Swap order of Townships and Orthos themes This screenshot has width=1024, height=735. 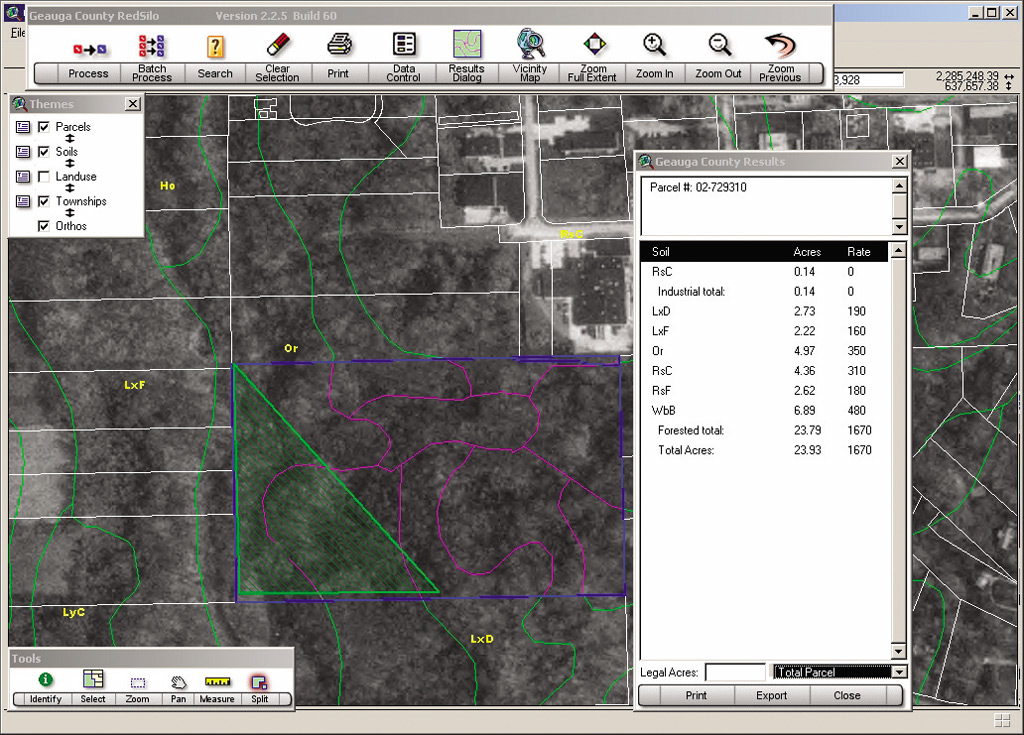(x=70, y=213)
